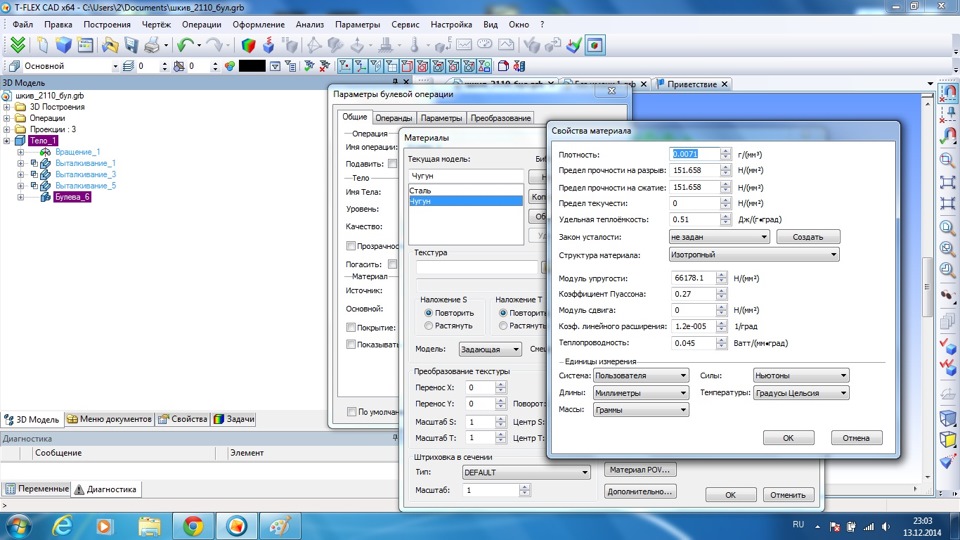Expand the 'Операции' tree folder

tap(7, 118)
